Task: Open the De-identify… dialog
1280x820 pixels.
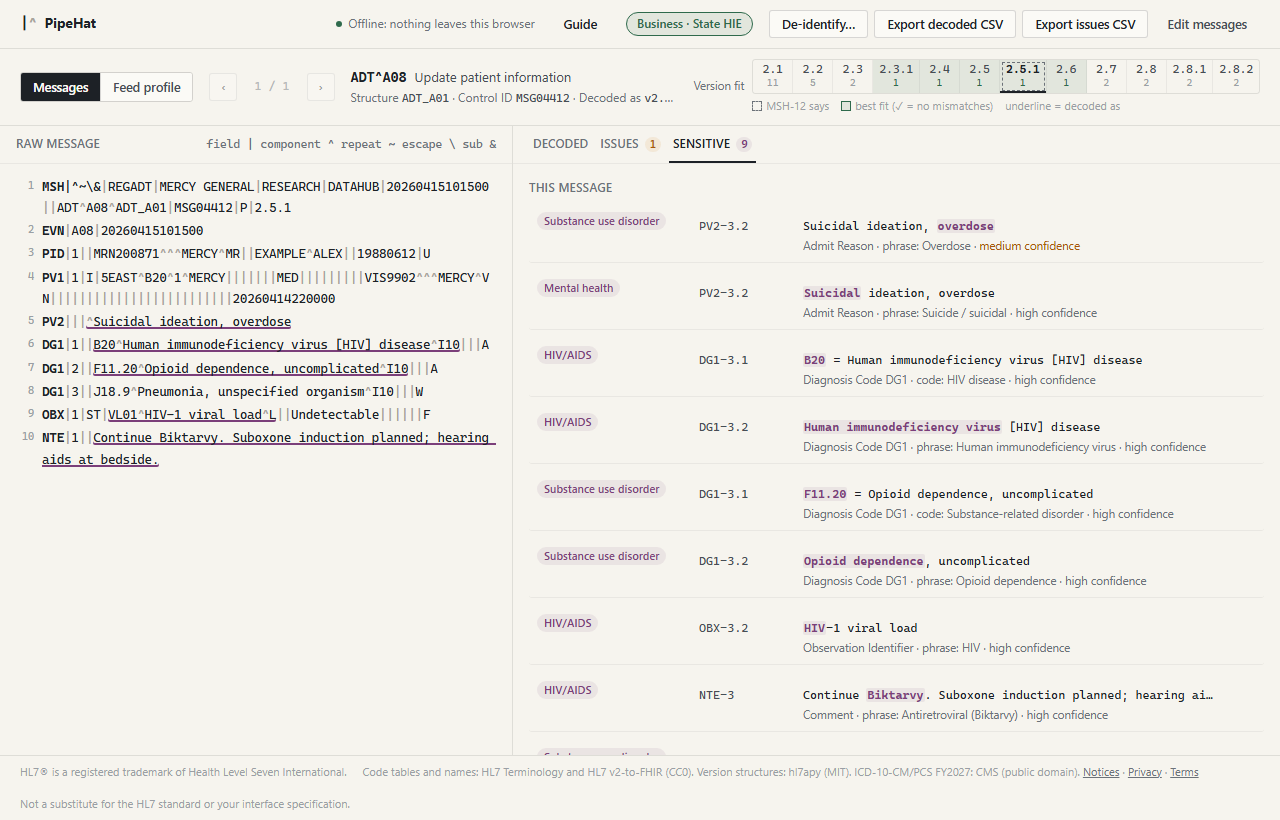Action: 818,24
